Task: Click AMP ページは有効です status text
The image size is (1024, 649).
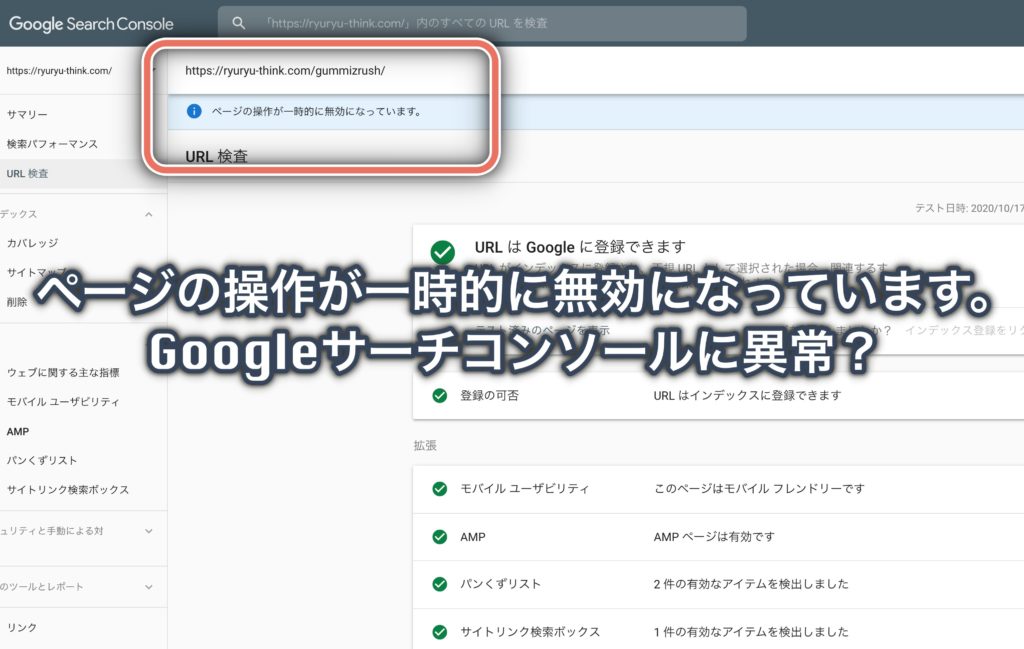Action: pos(714,537)
